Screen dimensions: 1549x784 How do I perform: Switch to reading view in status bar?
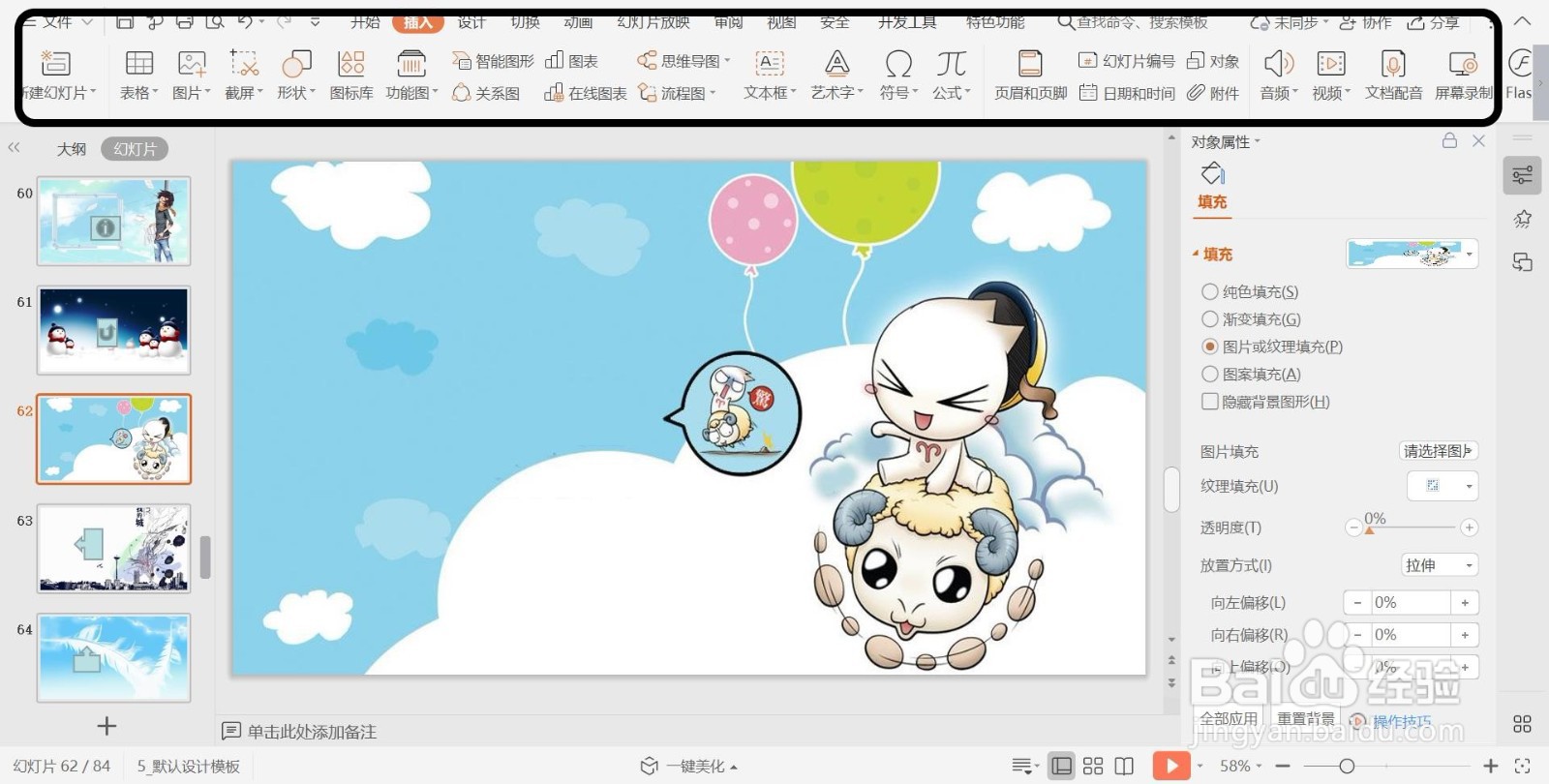pos(1124,767)
